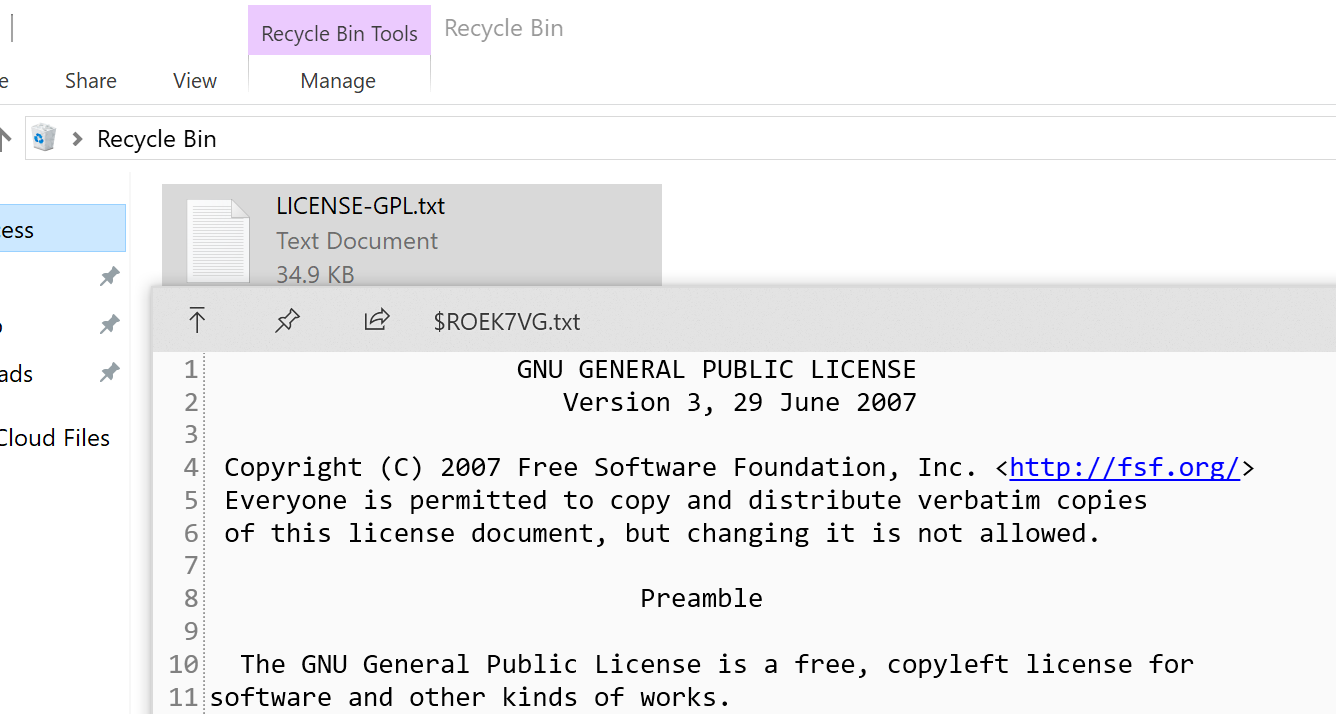Select Cloud Files in the sidebar
This screenshot has height=714, width=1336.
click(54, 437)
